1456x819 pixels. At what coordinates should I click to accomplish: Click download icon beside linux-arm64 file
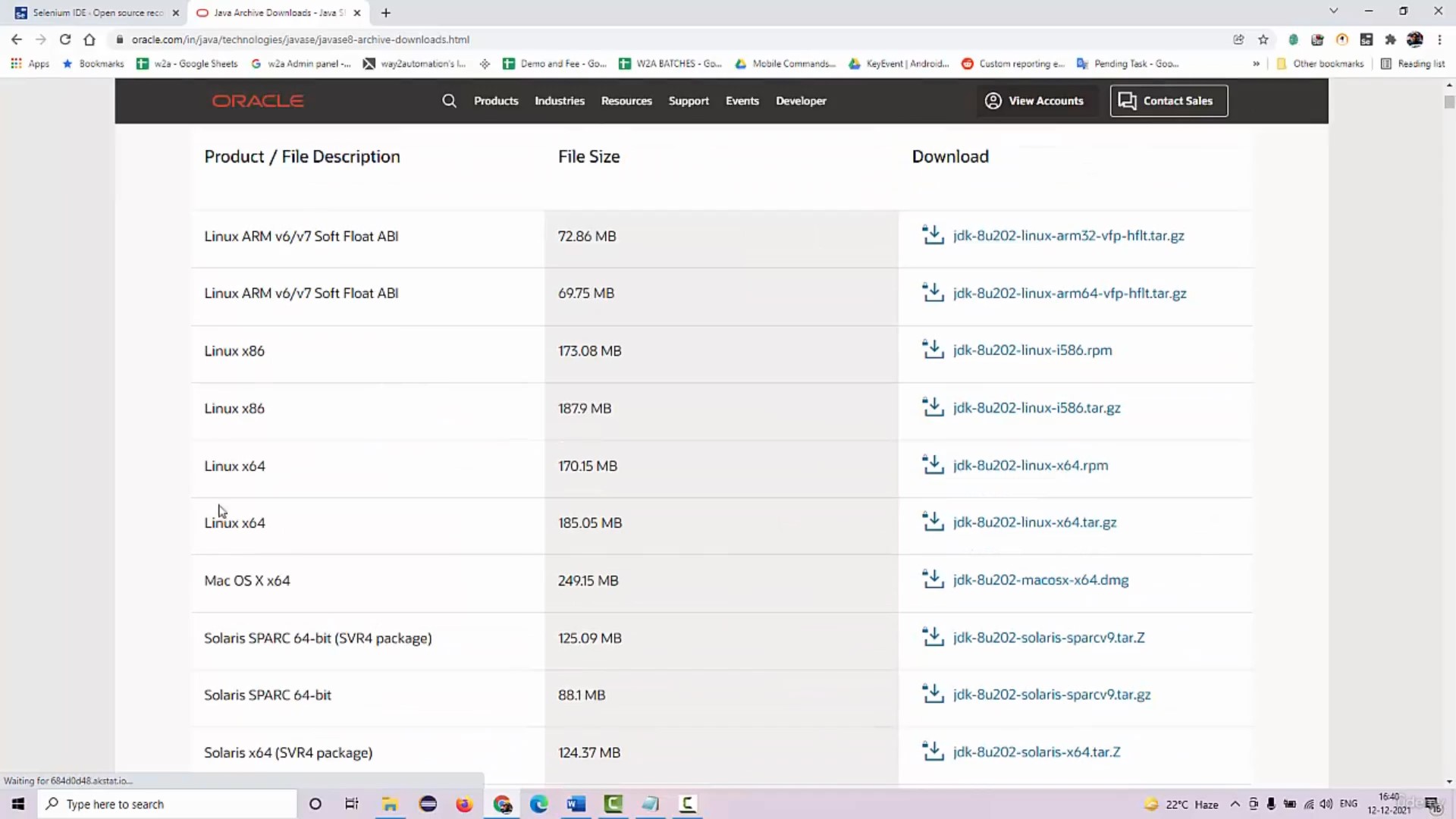tap(933, 293)
